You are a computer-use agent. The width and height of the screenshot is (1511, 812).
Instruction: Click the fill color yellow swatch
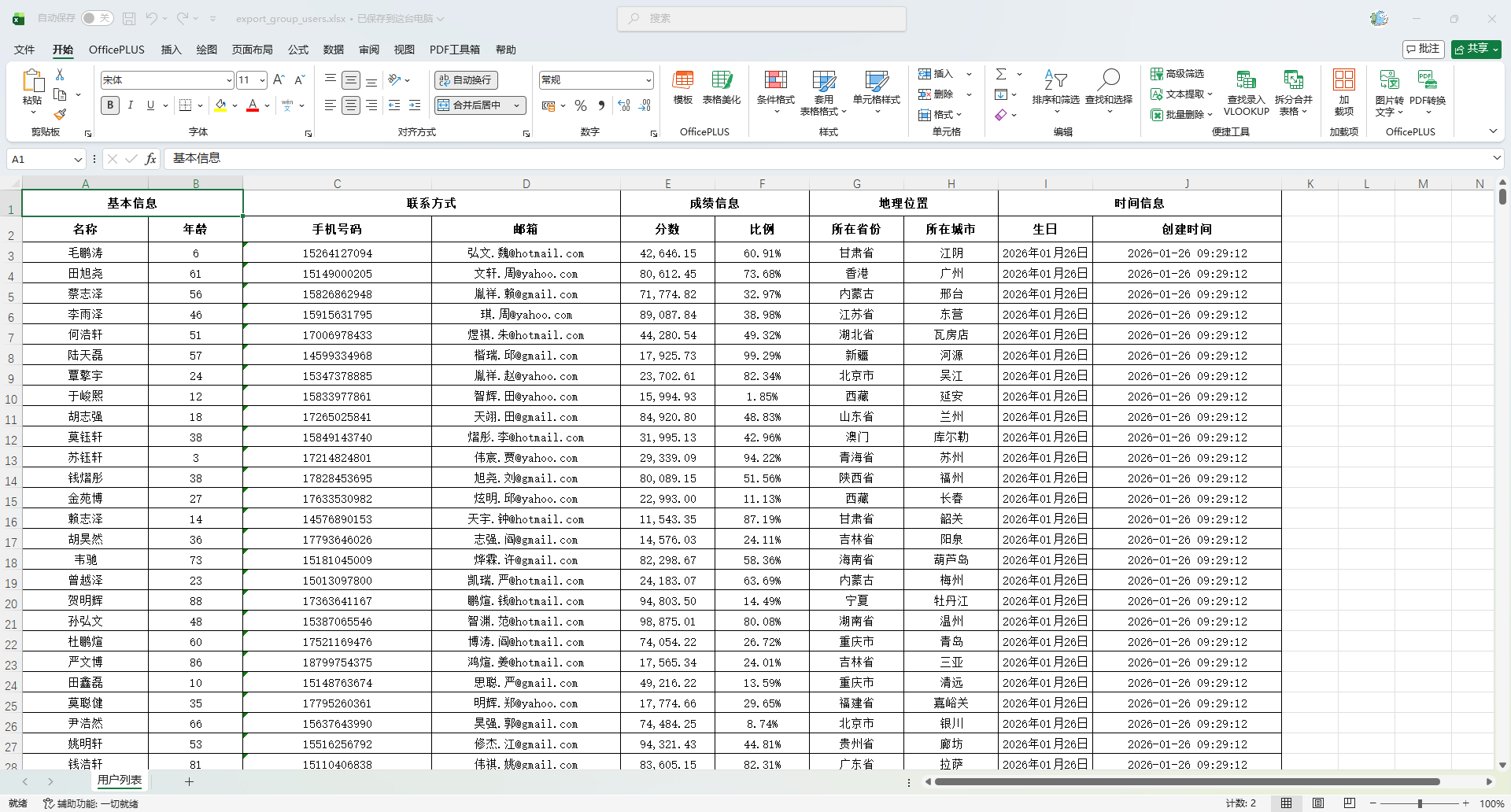click(x=220, y=105)
